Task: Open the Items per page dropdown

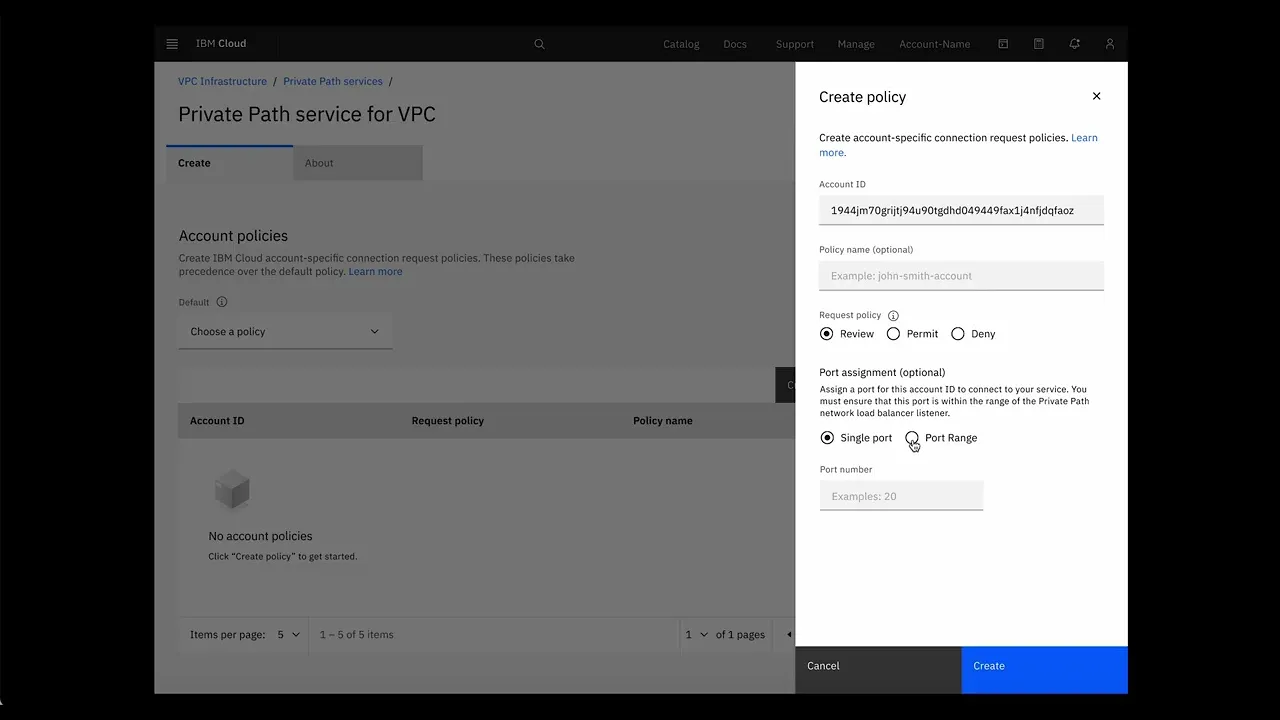Action: pyautogui.click(x=288, y=635)
